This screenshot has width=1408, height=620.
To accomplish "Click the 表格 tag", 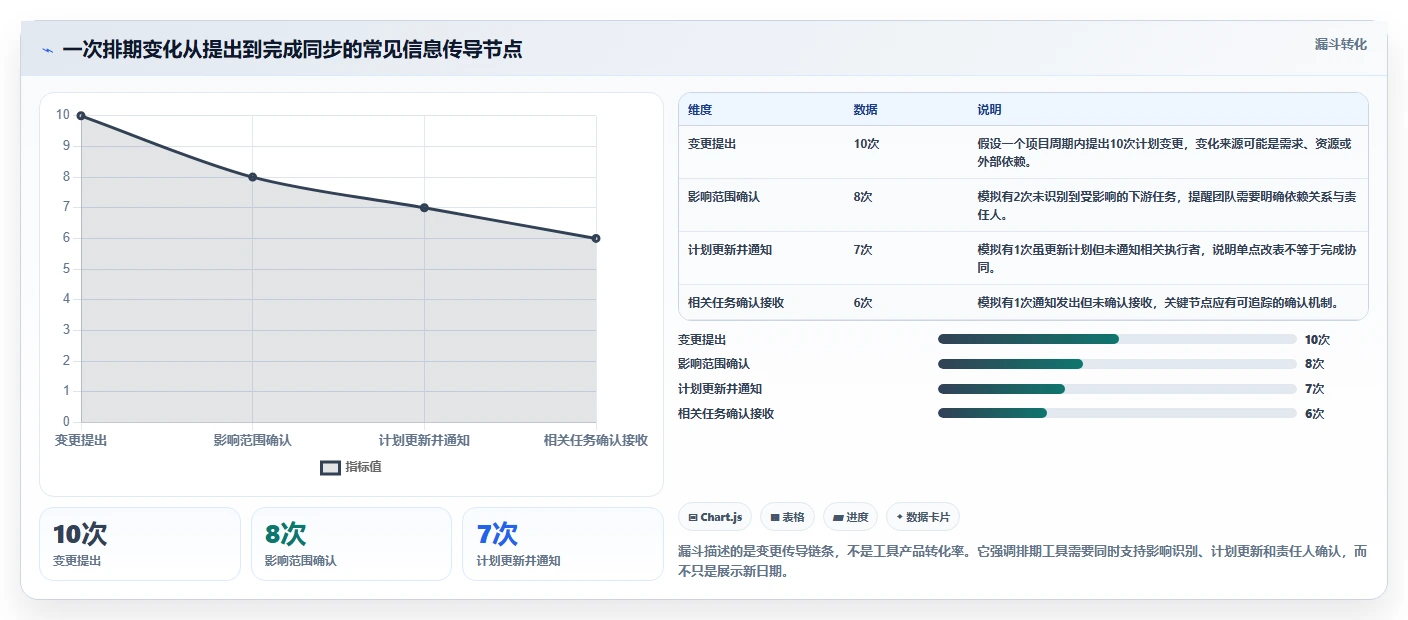I will click(x=787, y=517).
